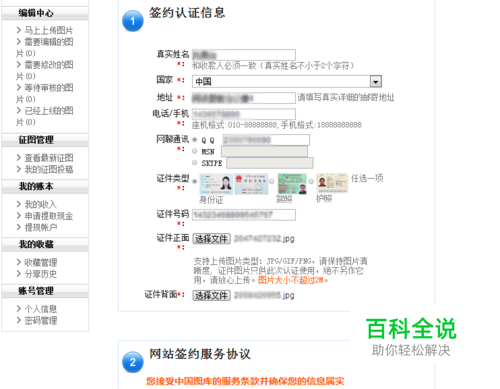Click the 我的账本 section header
The height and width of the screenshot is (389, 500).
45,186
